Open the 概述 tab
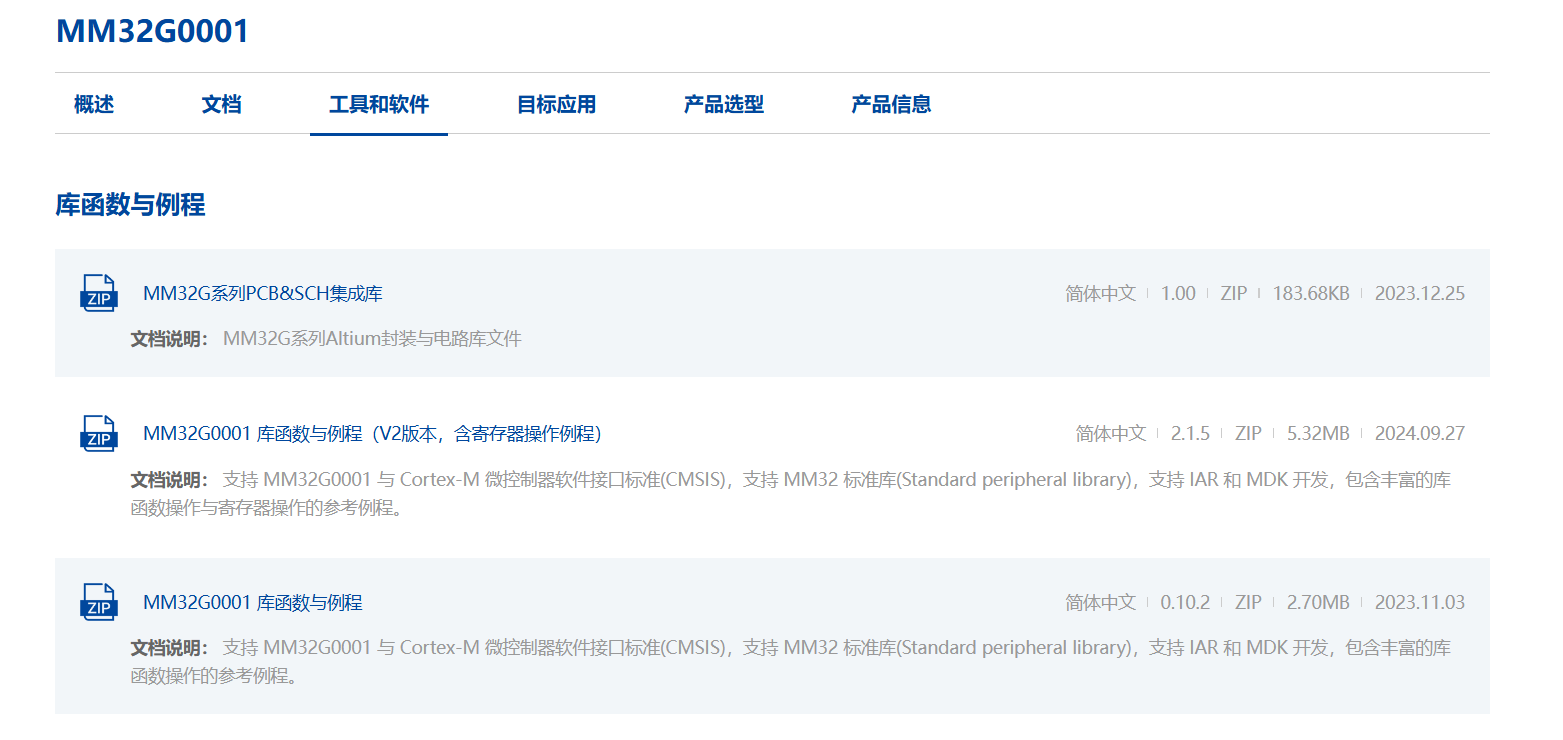Screen dimensions: 1563x740 pos(94,104)
